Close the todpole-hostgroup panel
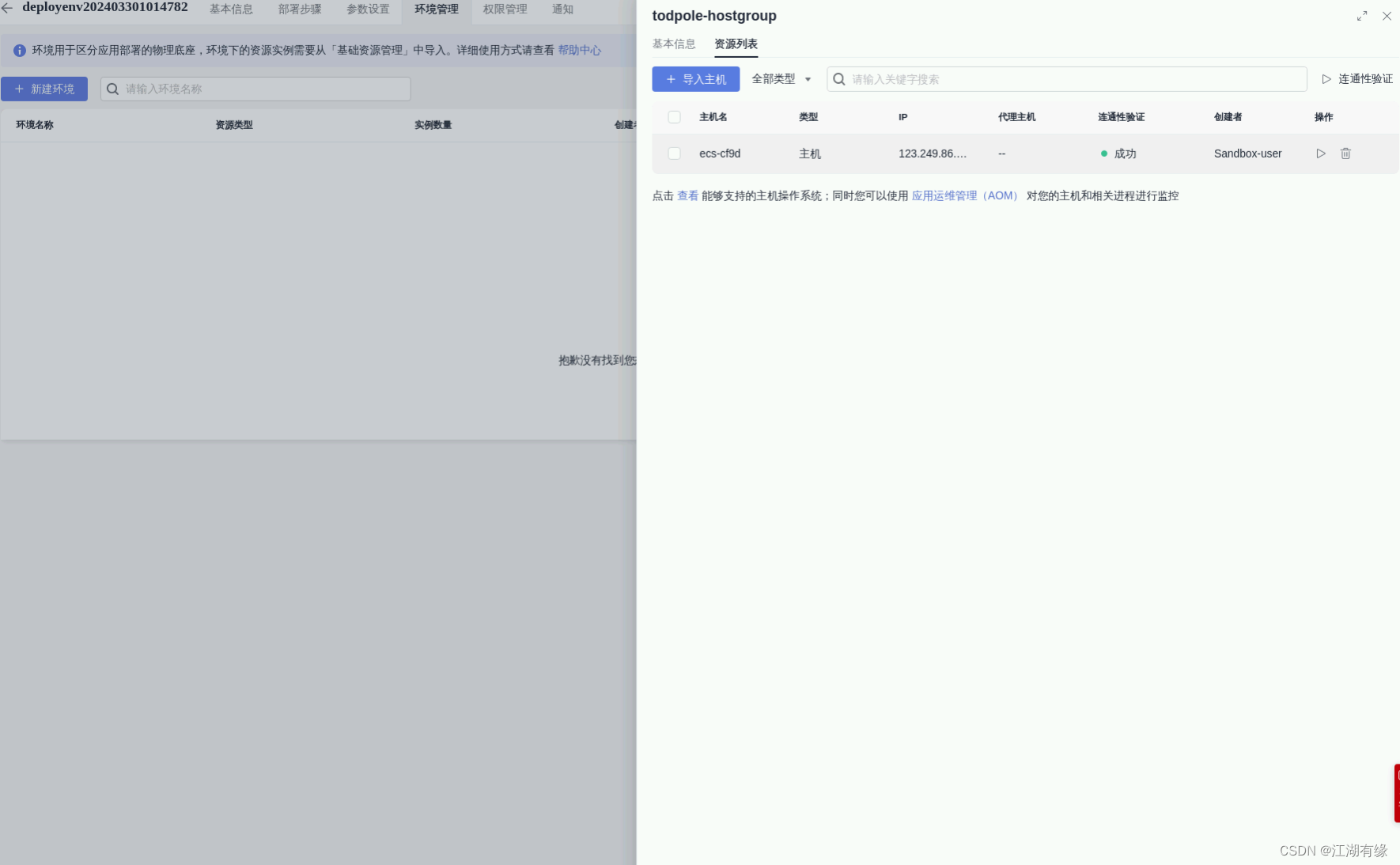The image size is (1400, 865). (x=1387, y=16)
